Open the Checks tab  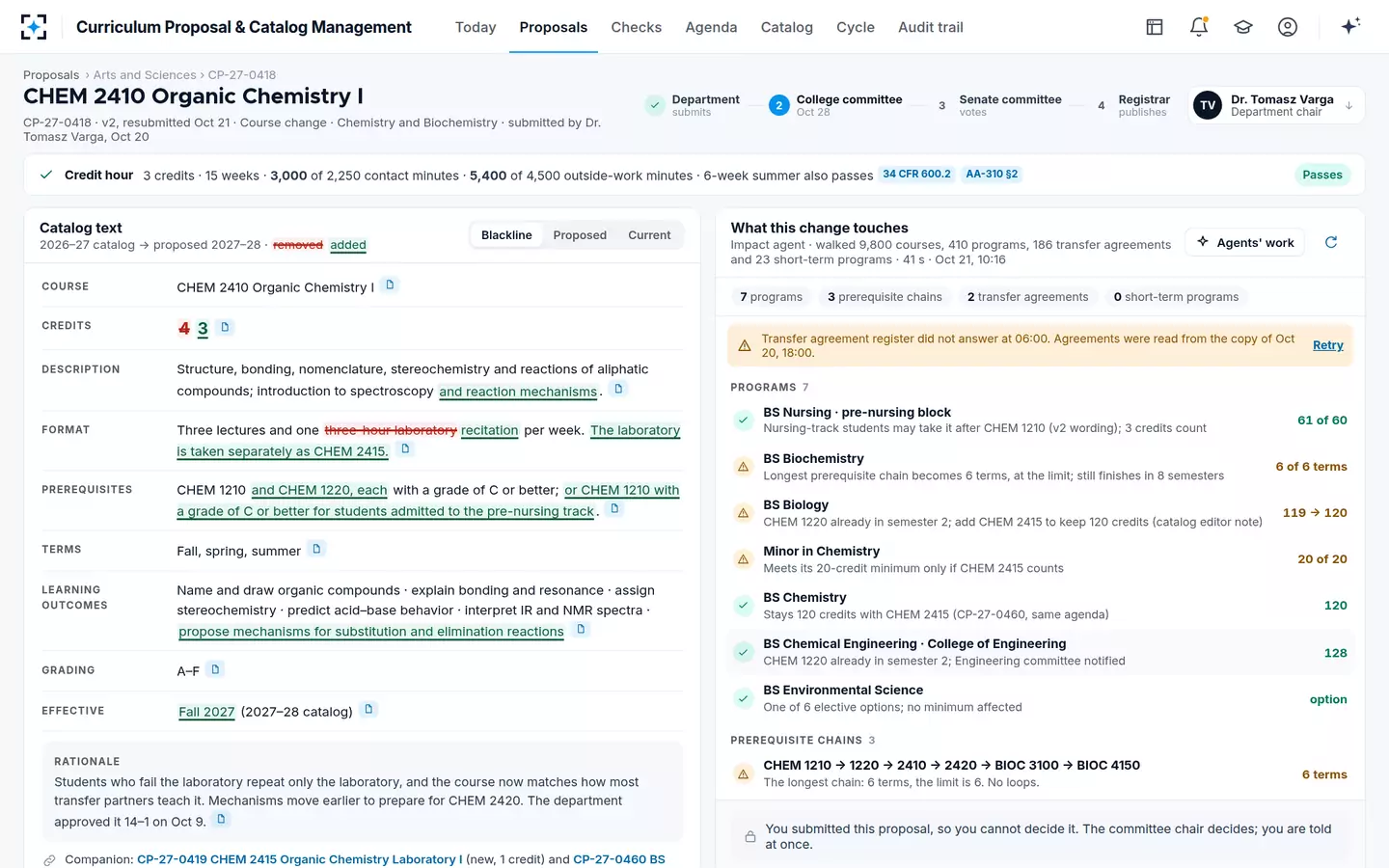tap(637, 27)
